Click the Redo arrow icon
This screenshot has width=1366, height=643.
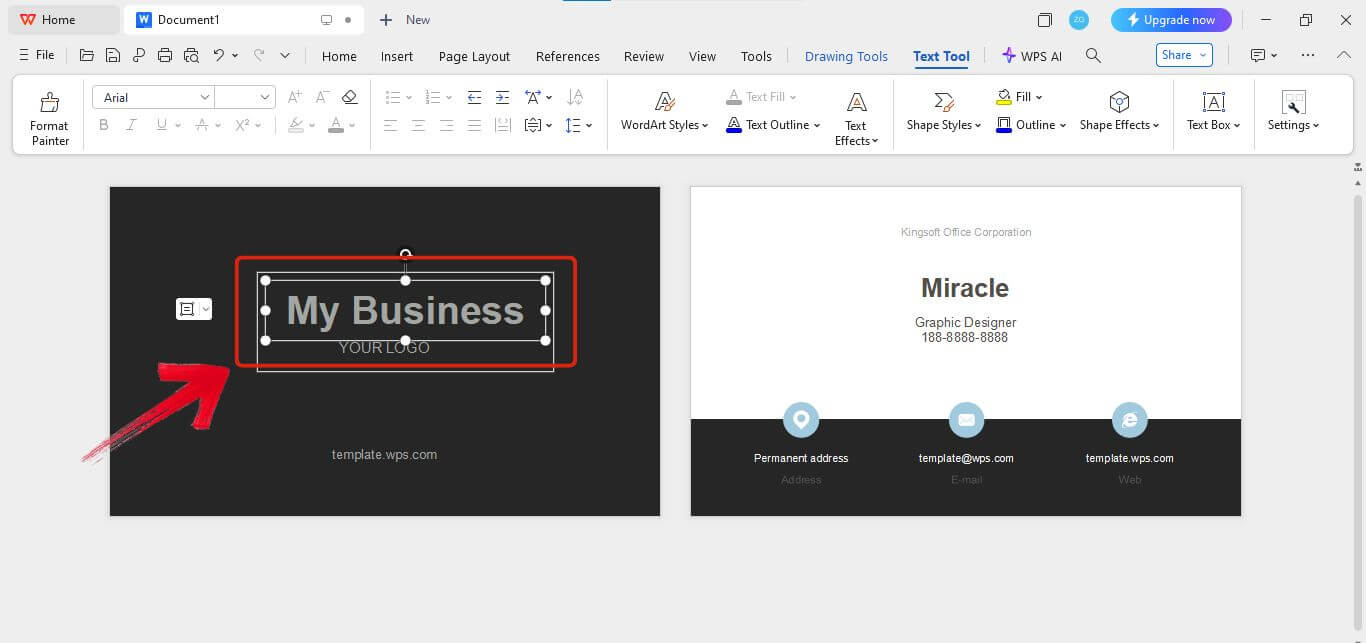[x=259, y=56]
